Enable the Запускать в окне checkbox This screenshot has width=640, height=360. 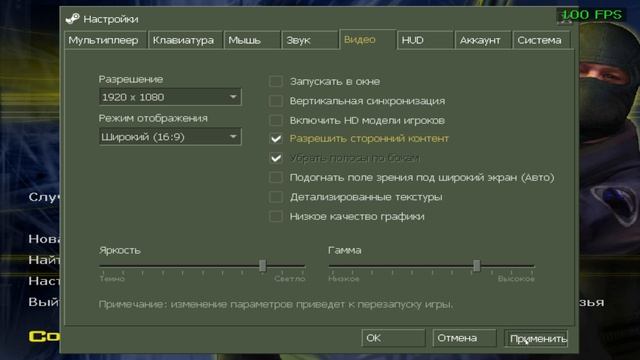[x=276, y=81]
